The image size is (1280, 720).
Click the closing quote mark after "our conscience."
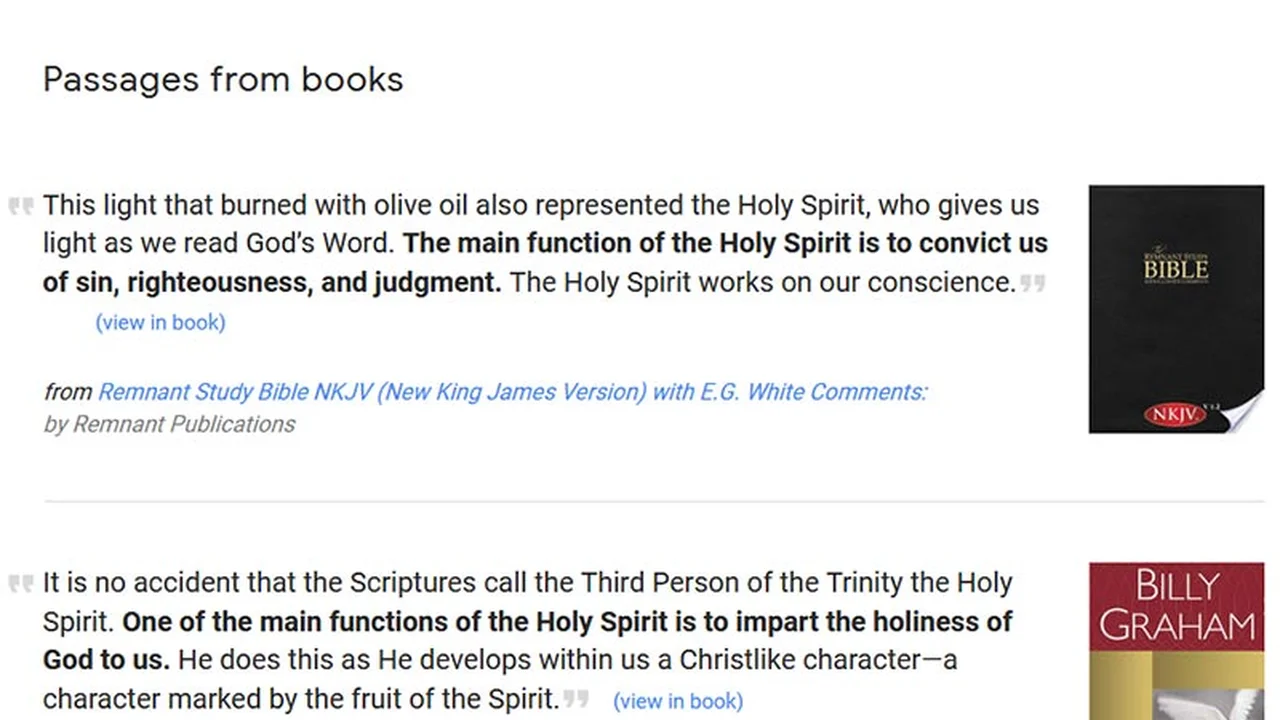click(x=1033, y=283)
